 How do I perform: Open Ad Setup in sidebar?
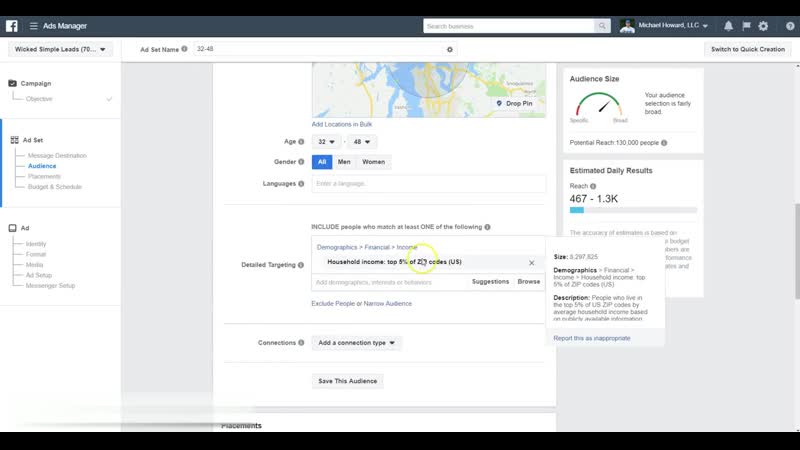tap(39, 276)
